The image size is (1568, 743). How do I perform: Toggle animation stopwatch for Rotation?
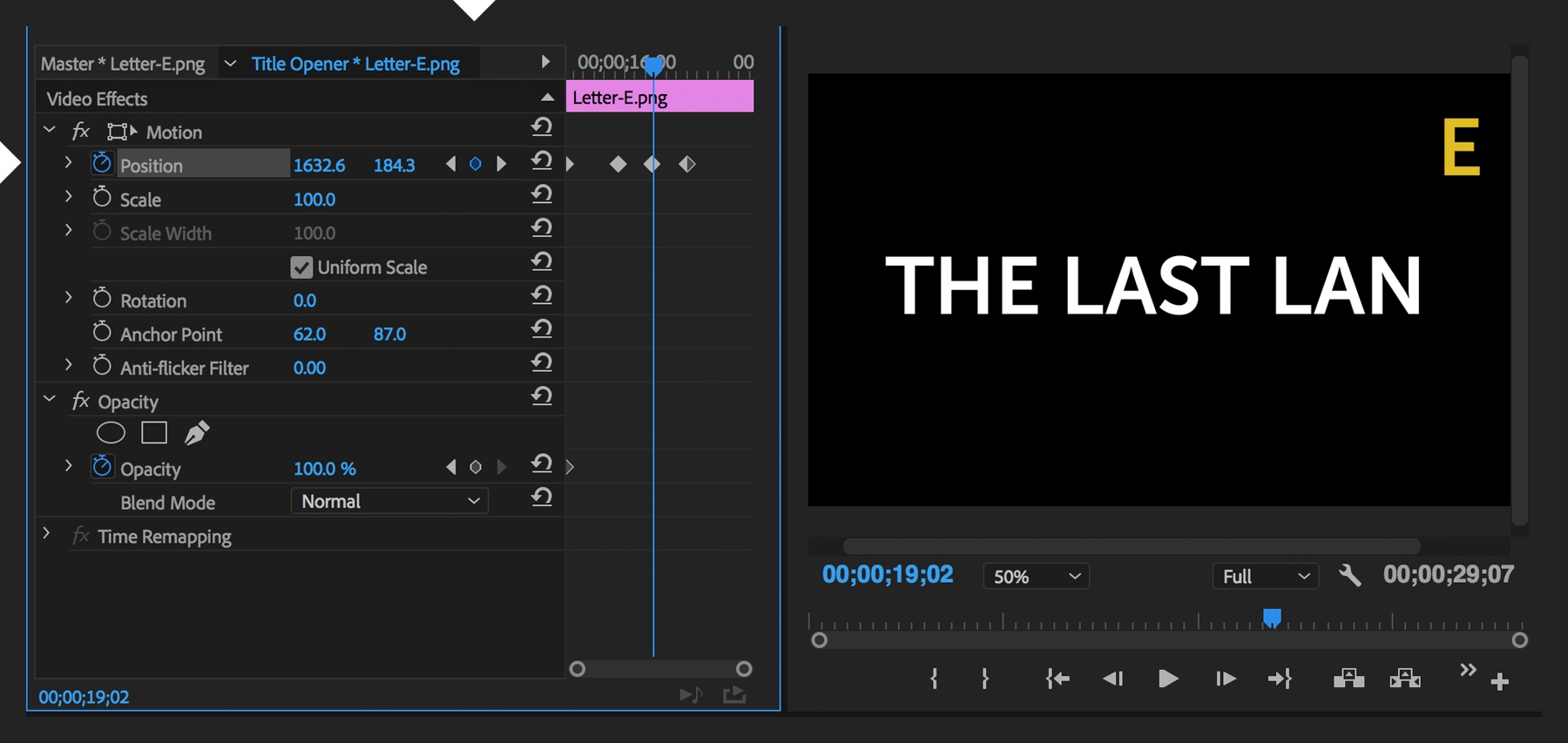102,299
